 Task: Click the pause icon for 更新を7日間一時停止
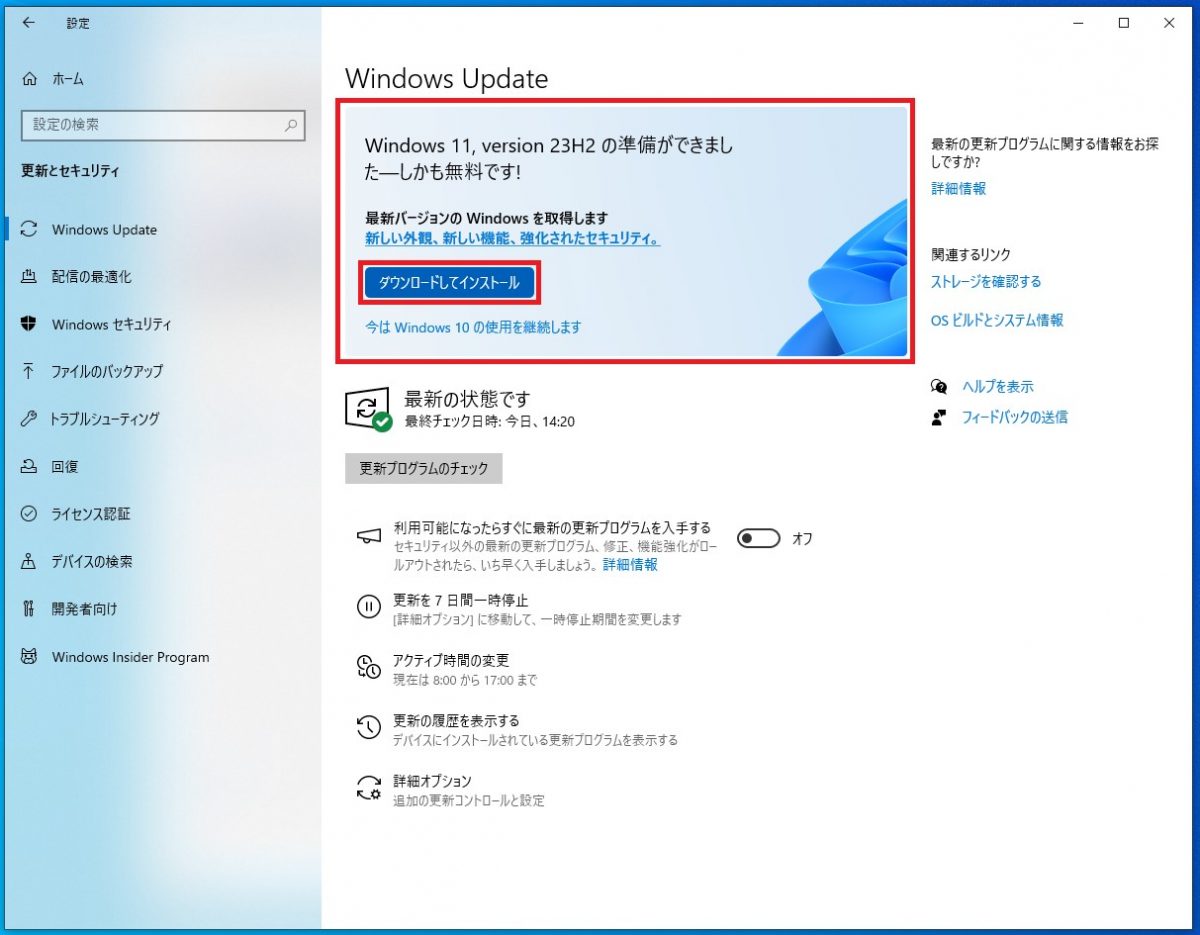click(369, 607)
